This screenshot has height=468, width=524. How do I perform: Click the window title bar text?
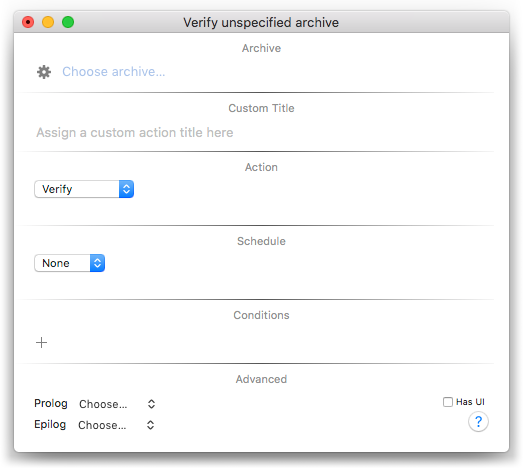coord(261,22)
